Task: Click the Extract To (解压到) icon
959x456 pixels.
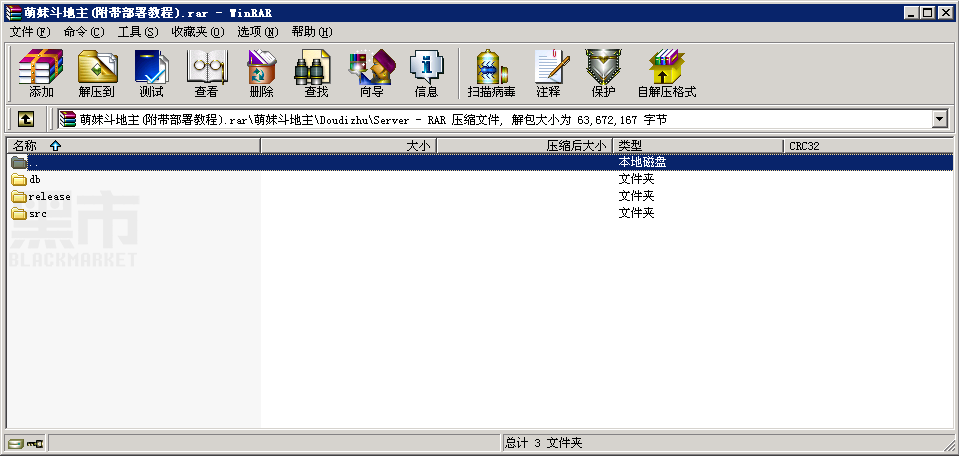Action: pos(97,73)
